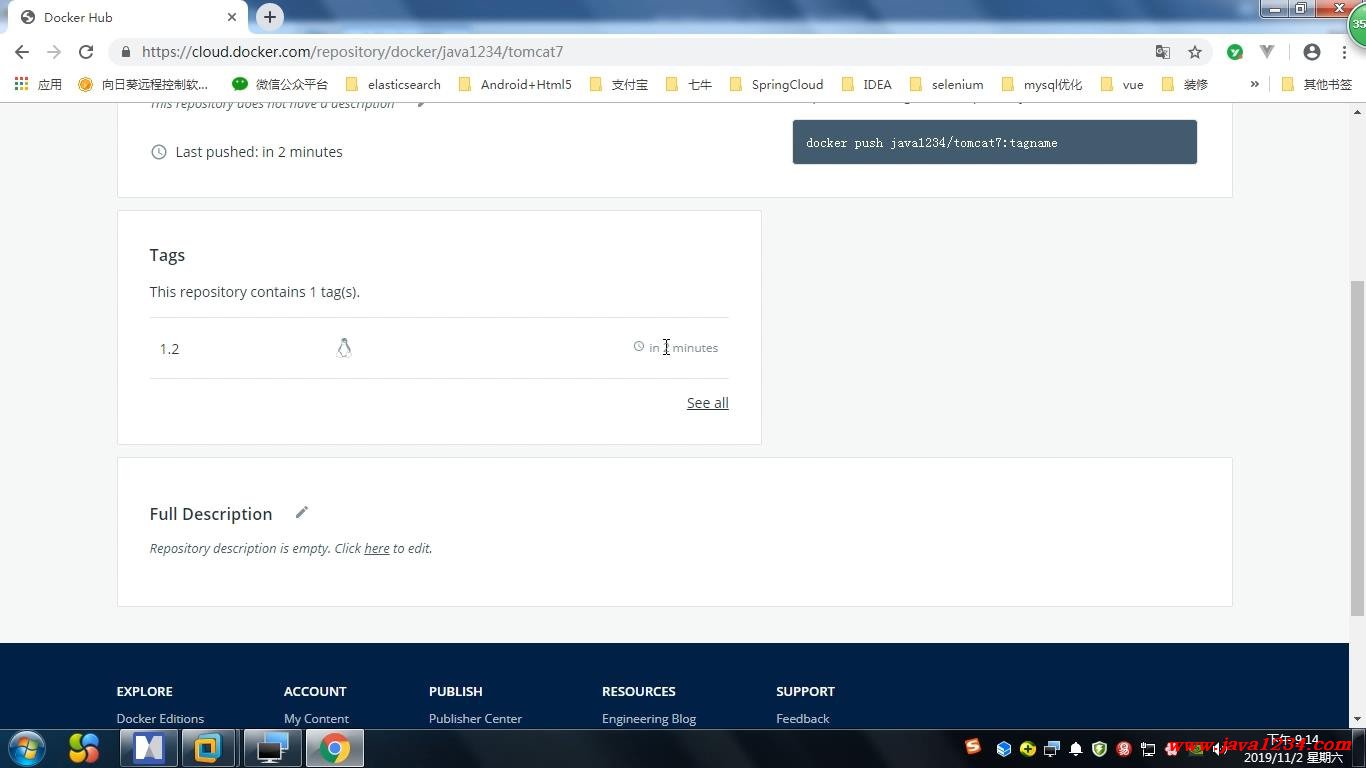This screenshot has width=1366, height=768.
Task: Open the 支付宝 bookmark folder
Action: (619, 84)
